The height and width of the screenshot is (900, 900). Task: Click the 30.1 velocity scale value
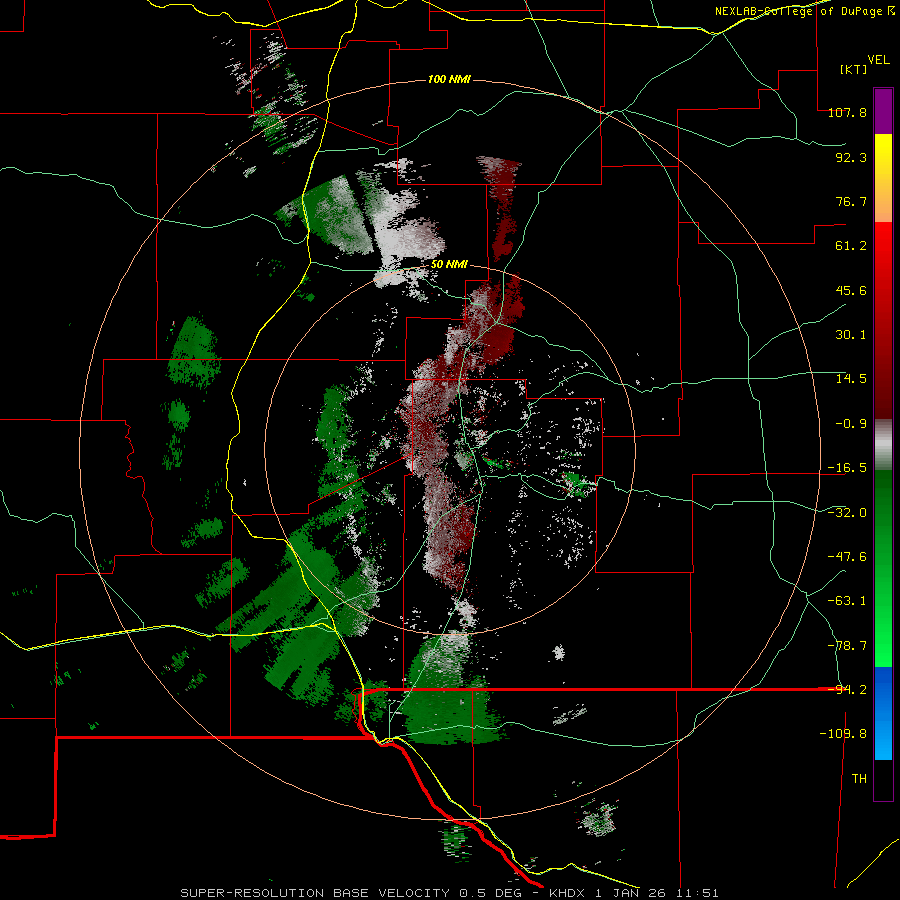(851, 335)
